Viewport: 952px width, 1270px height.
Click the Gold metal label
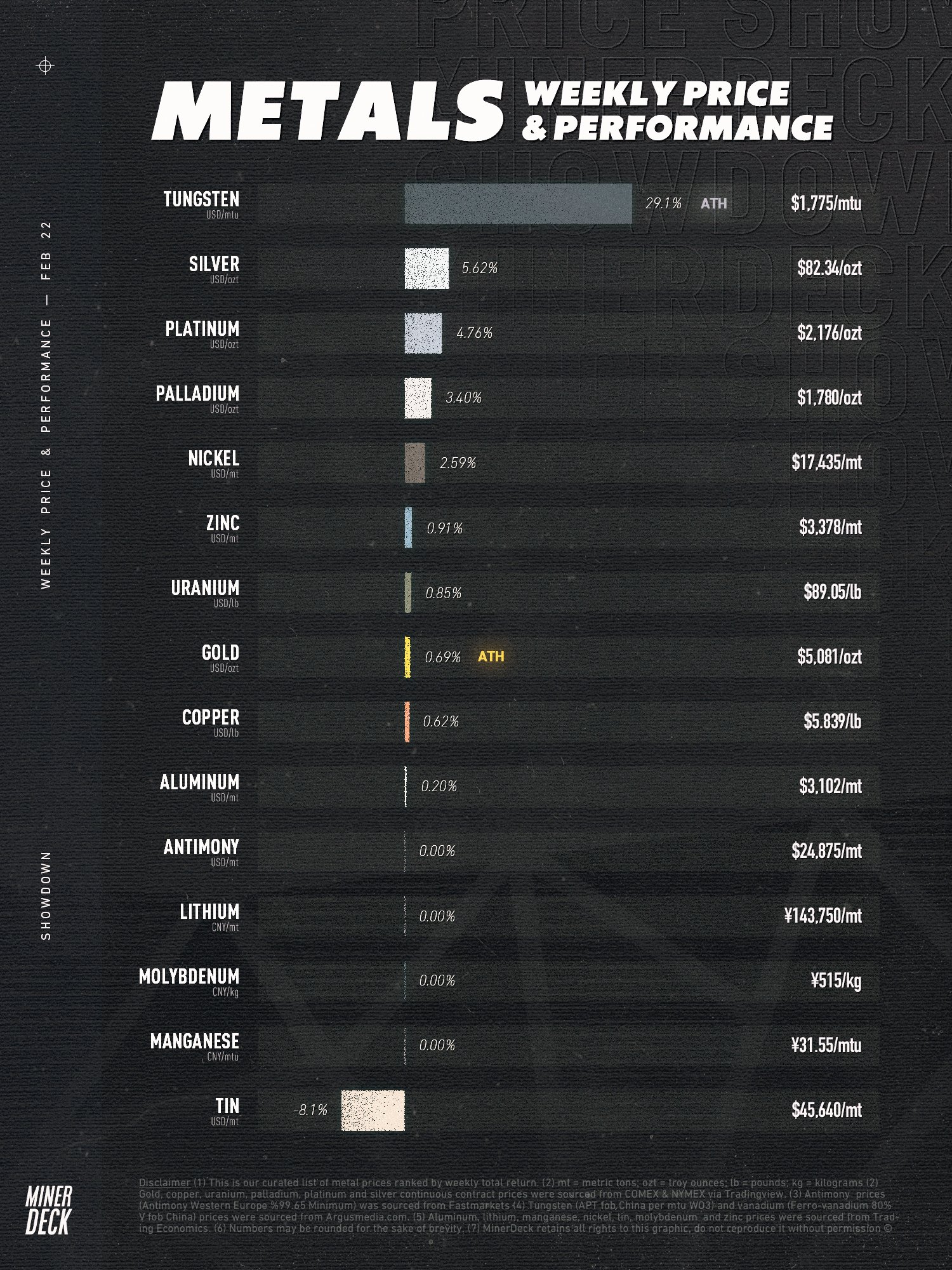point(220,653)
